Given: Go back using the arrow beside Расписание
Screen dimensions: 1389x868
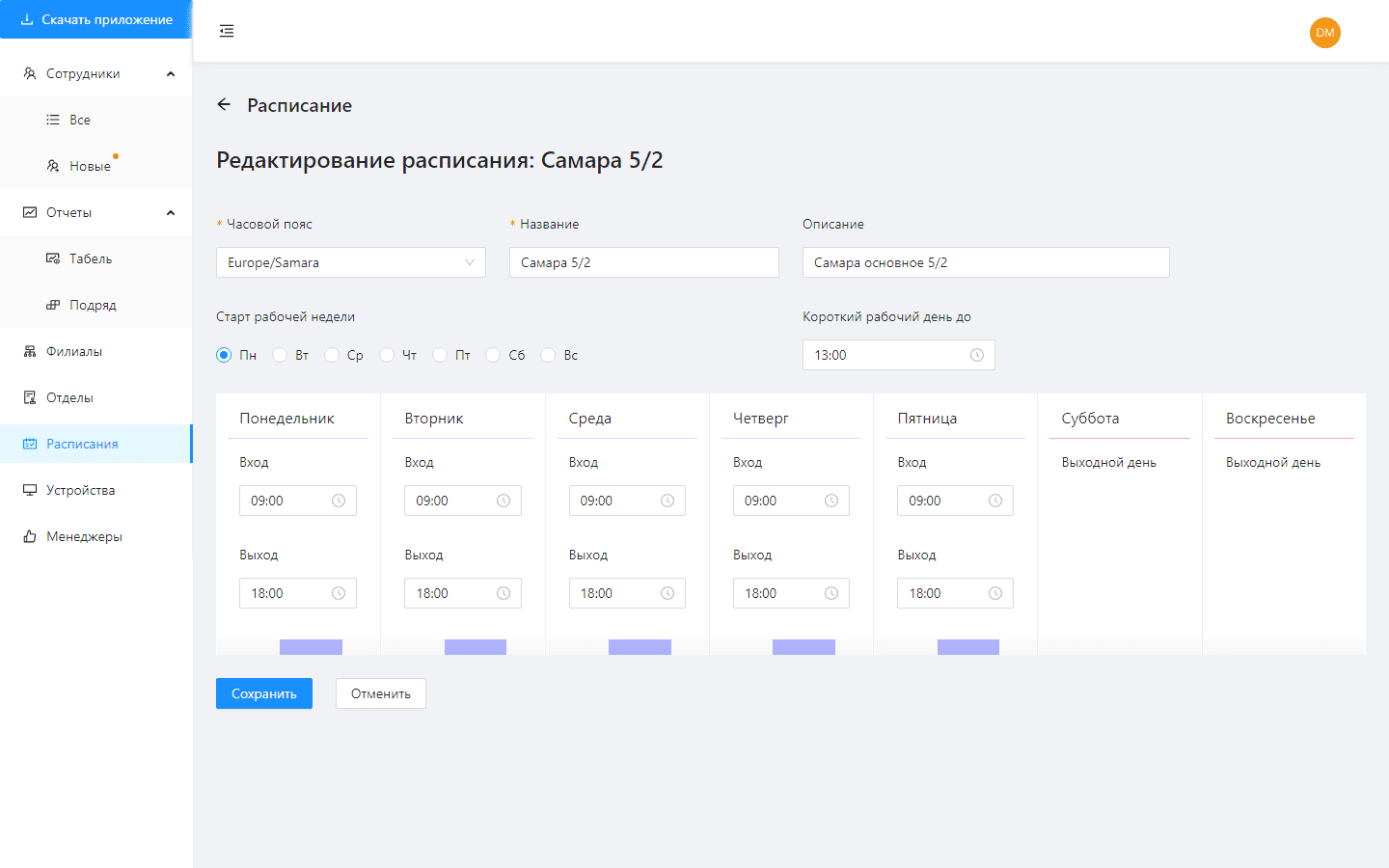Looking at the screenshot, I should click(x=224, y=104).
